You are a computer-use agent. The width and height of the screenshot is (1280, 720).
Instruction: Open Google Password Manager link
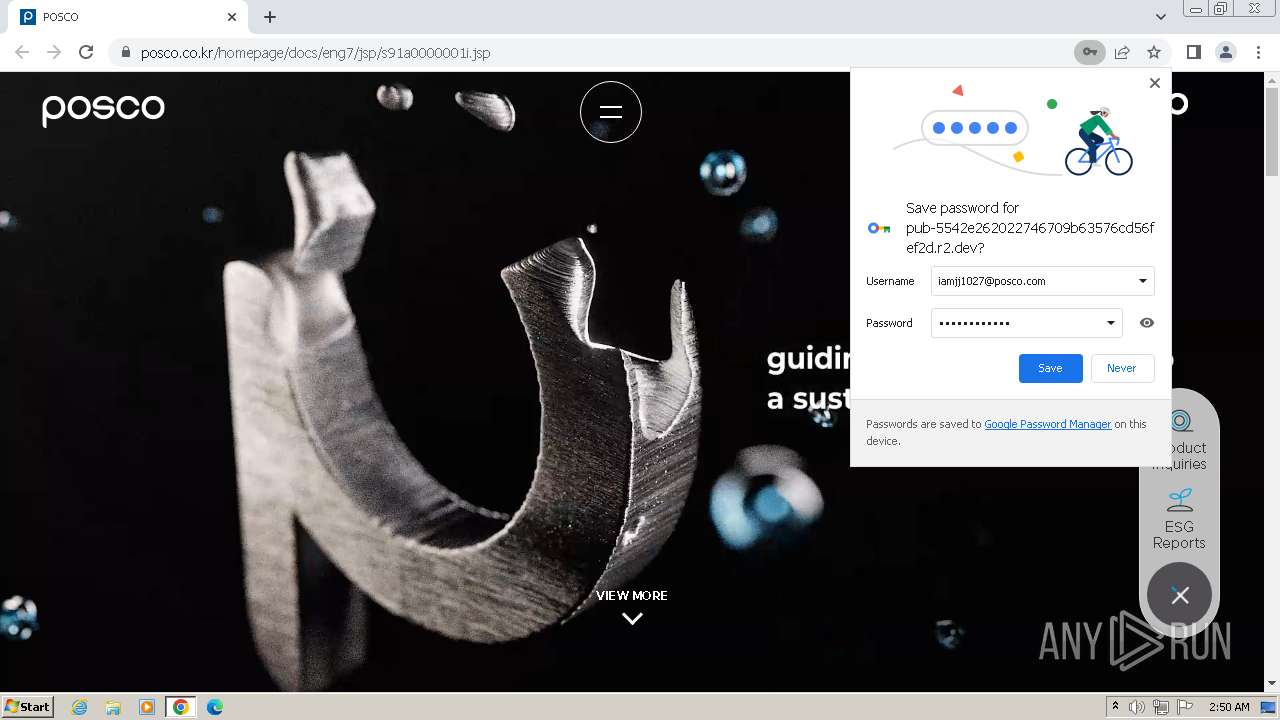(x=1048, y=424)
